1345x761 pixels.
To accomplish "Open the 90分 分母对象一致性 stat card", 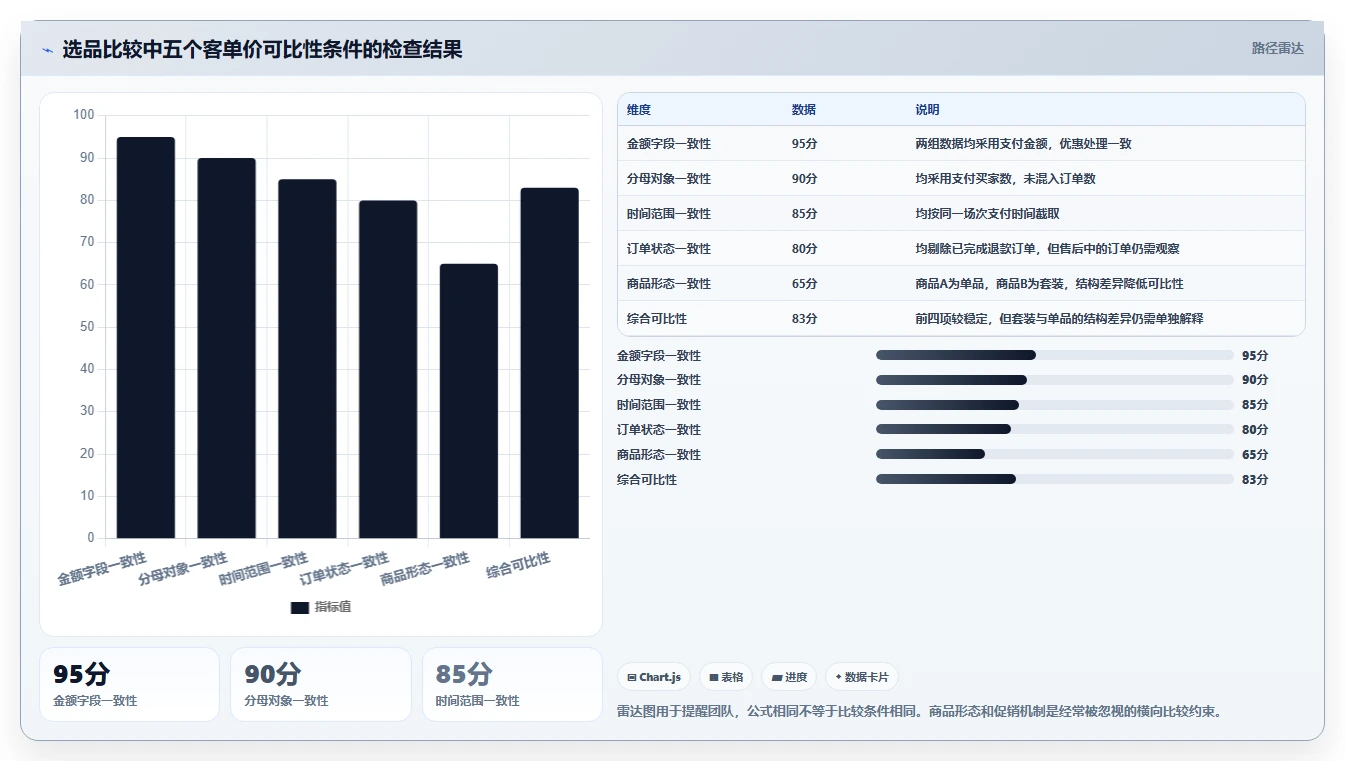I will [x=321, y=685].
